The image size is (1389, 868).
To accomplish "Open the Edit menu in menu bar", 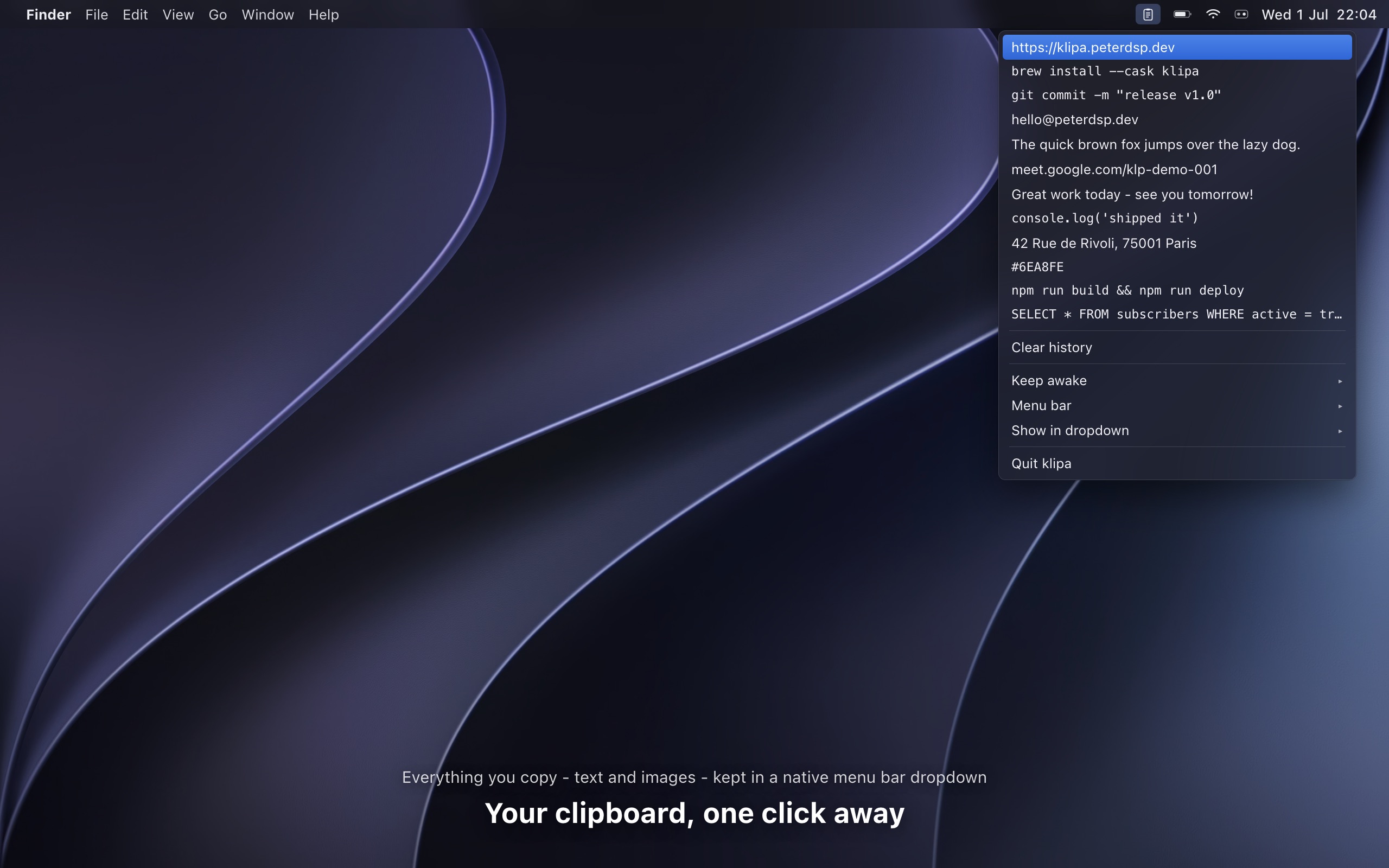I will pyautogui.click(x=135, y=14).
